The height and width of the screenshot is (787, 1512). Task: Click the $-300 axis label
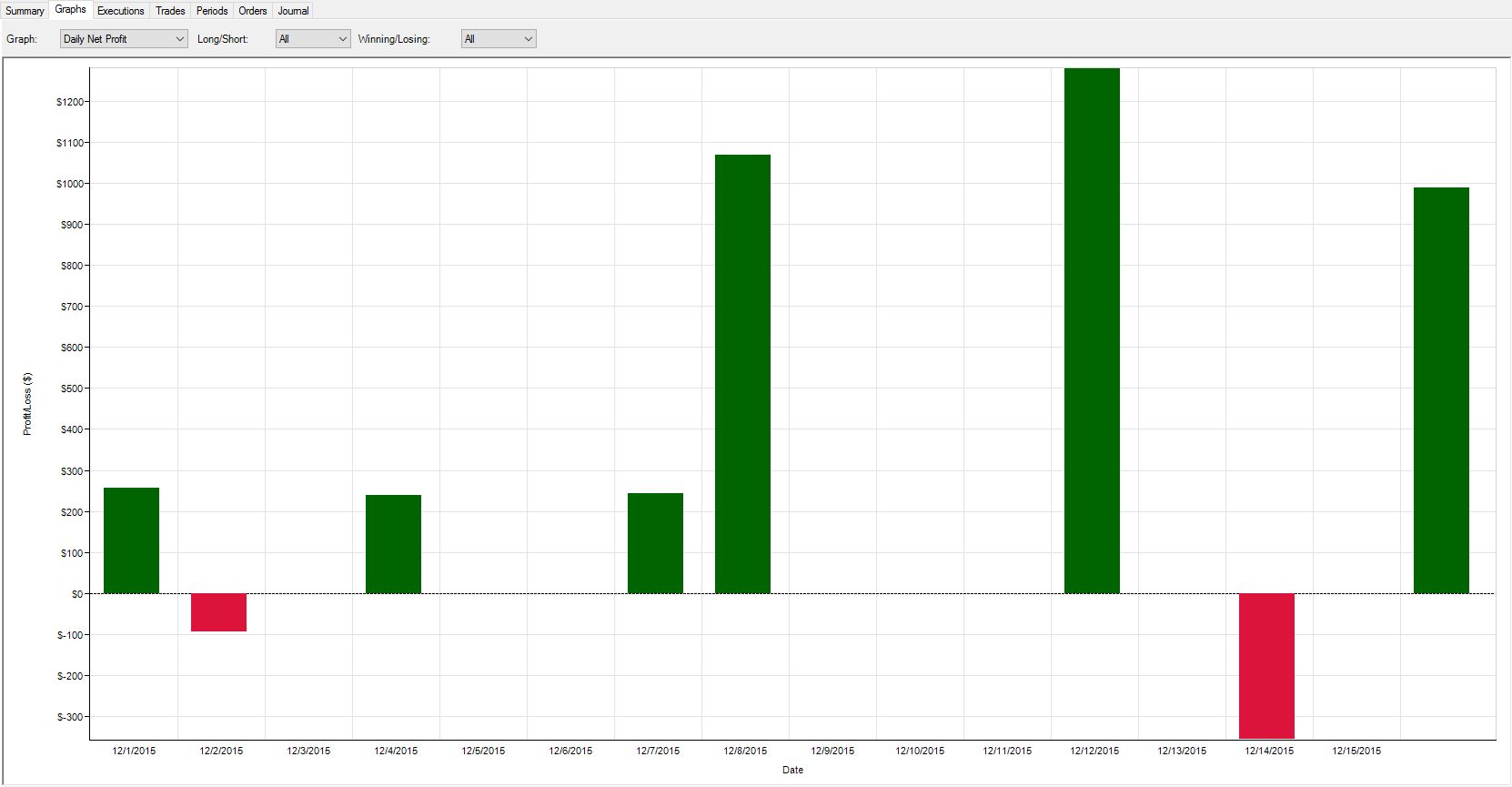pyautogui.click(x=70, y=717)
